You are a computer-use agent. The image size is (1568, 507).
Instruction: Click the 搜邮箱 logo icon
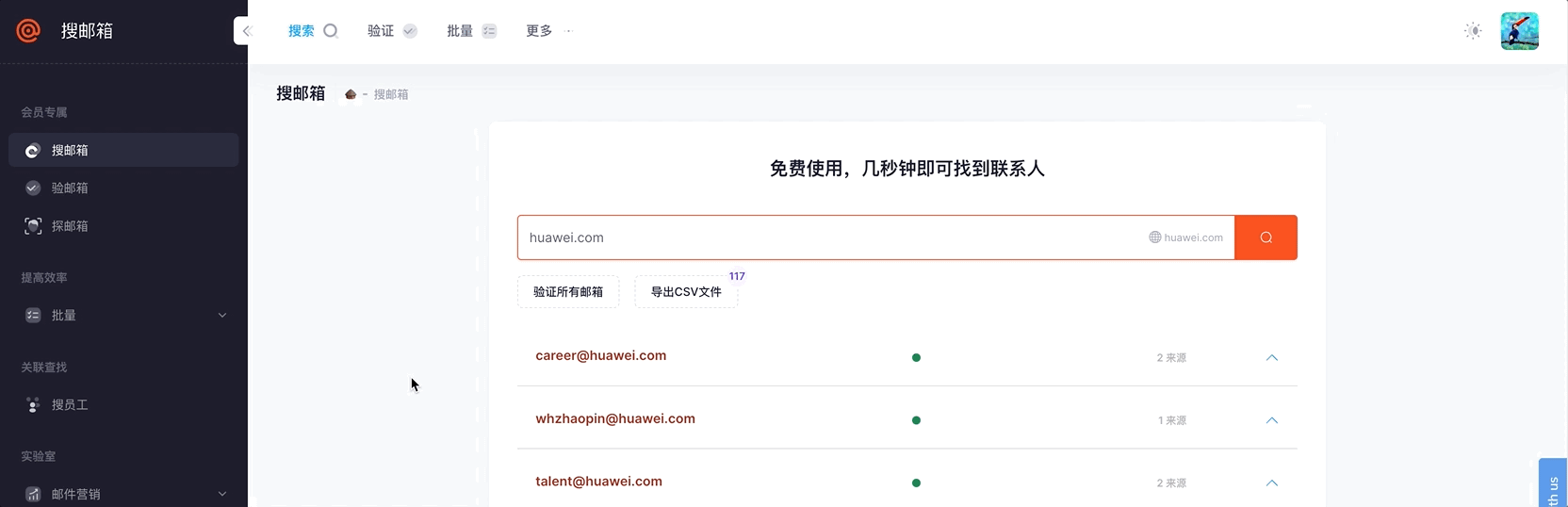click(x=28, y=31)
